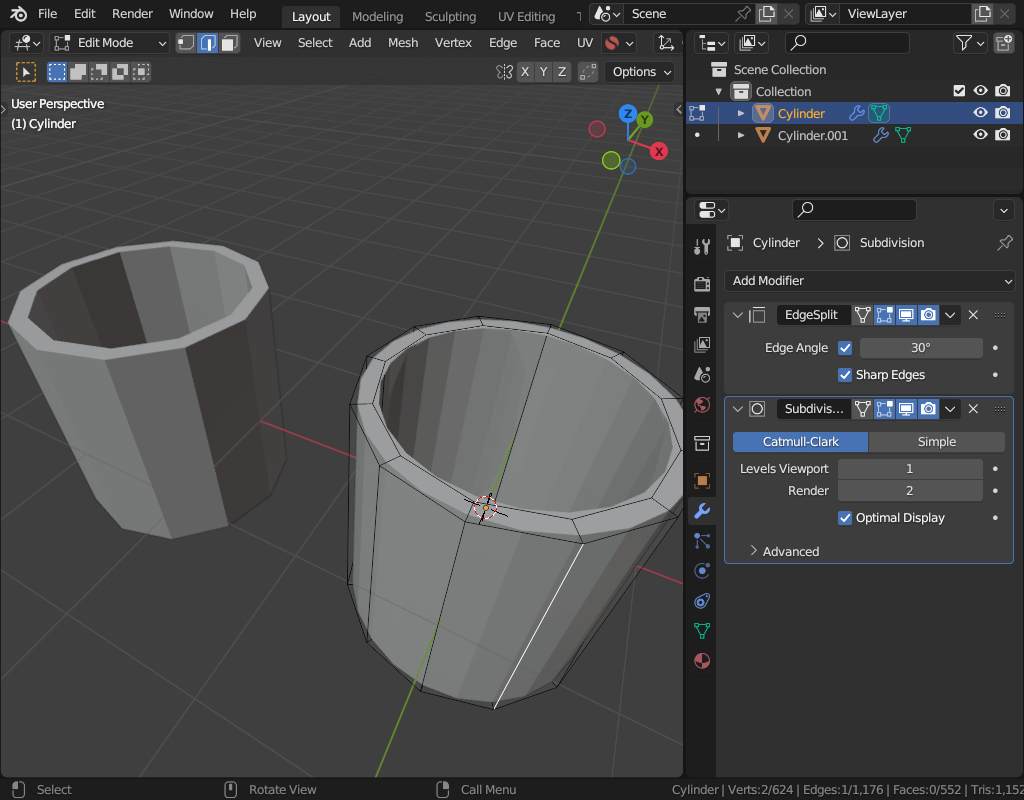Open View Layer properties tab
The height and width of the screenshot is (800, 1024).
[702, 345]
